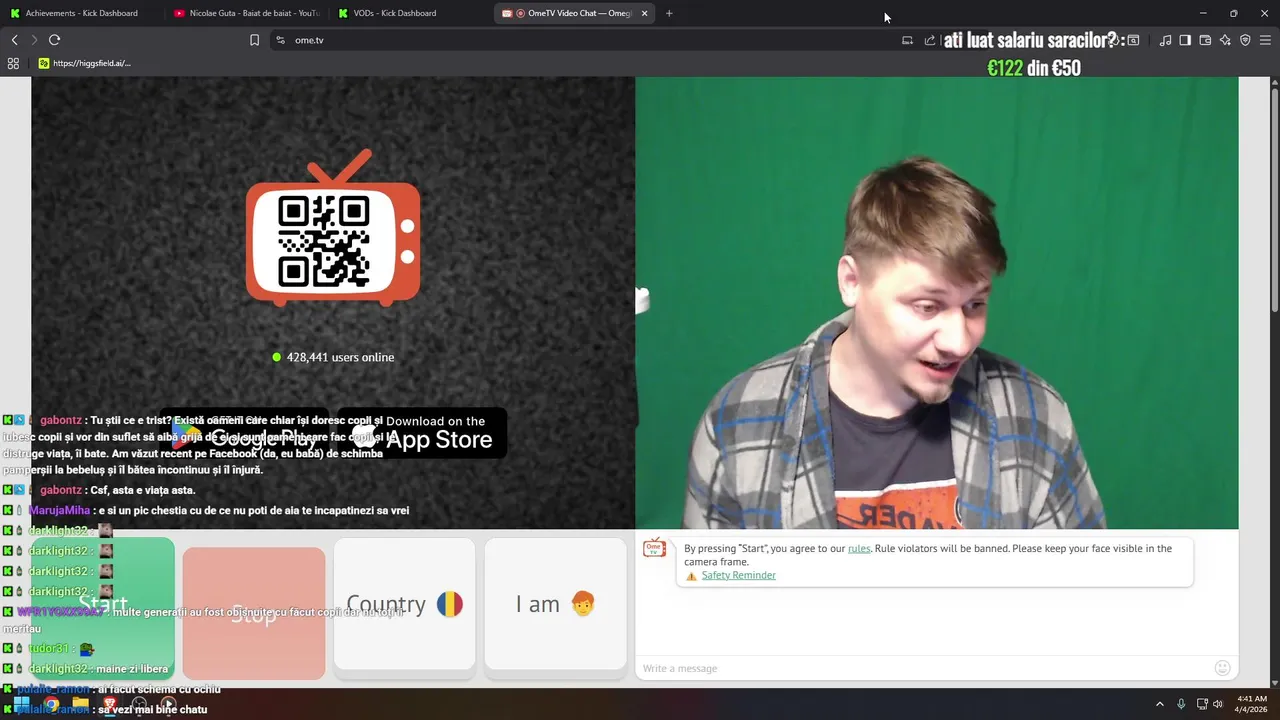Open the Leo AI sparkle icon

[1225, 40]
